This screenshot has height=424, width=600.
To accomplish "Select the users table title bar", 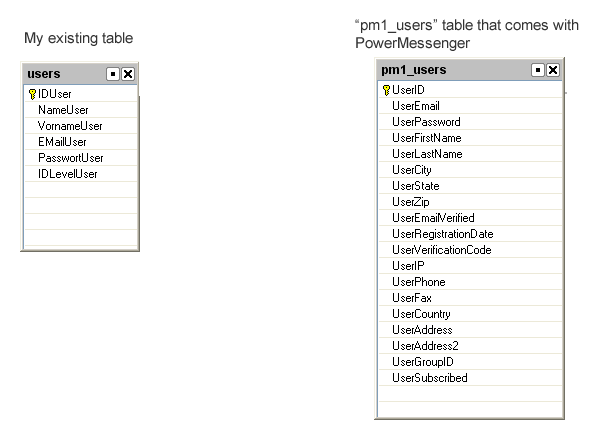I will [80, 74].
